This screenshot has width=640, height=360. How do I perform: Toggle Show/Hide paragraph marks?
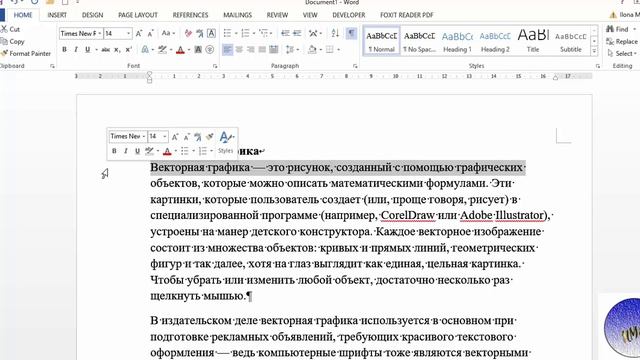click(x=351, y=33)
